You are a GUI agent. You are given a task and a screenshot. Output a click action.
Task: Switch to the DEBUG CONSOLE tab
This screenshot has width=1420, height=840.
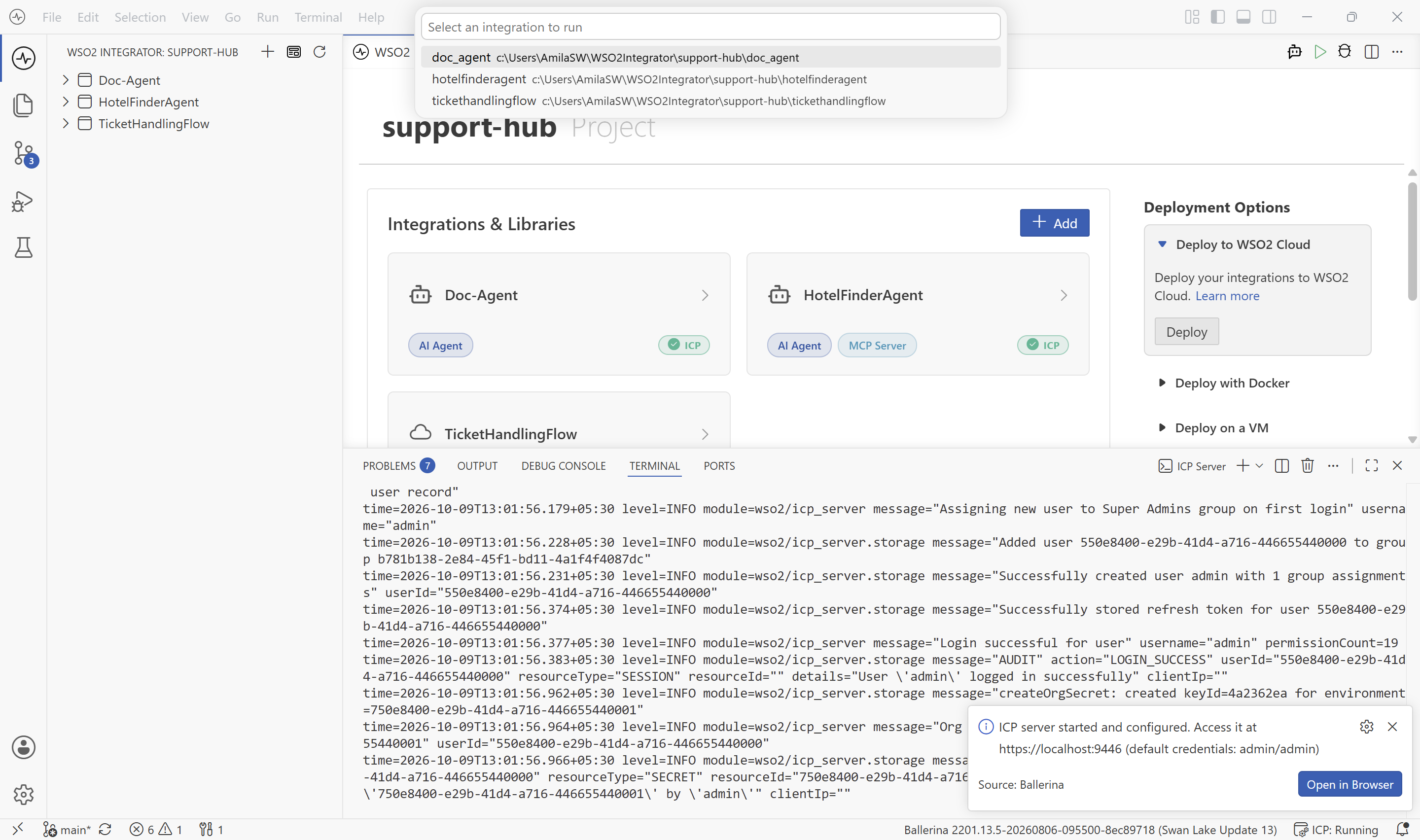point(563,466)
